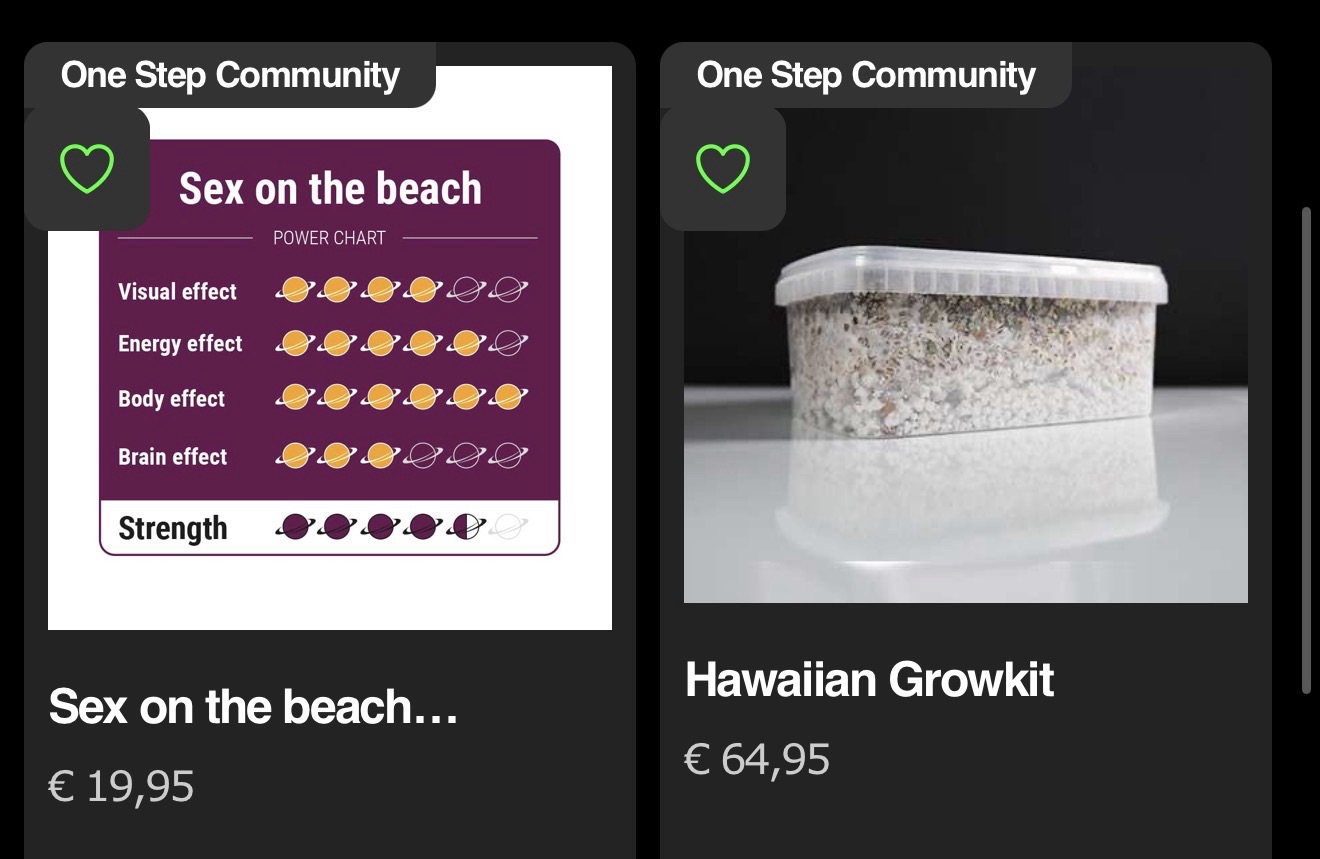Click the € 19,95 price
Image resolution: width=1320 pixels, height=859 pixels.
pyautogui.click(x=121, y=786)
